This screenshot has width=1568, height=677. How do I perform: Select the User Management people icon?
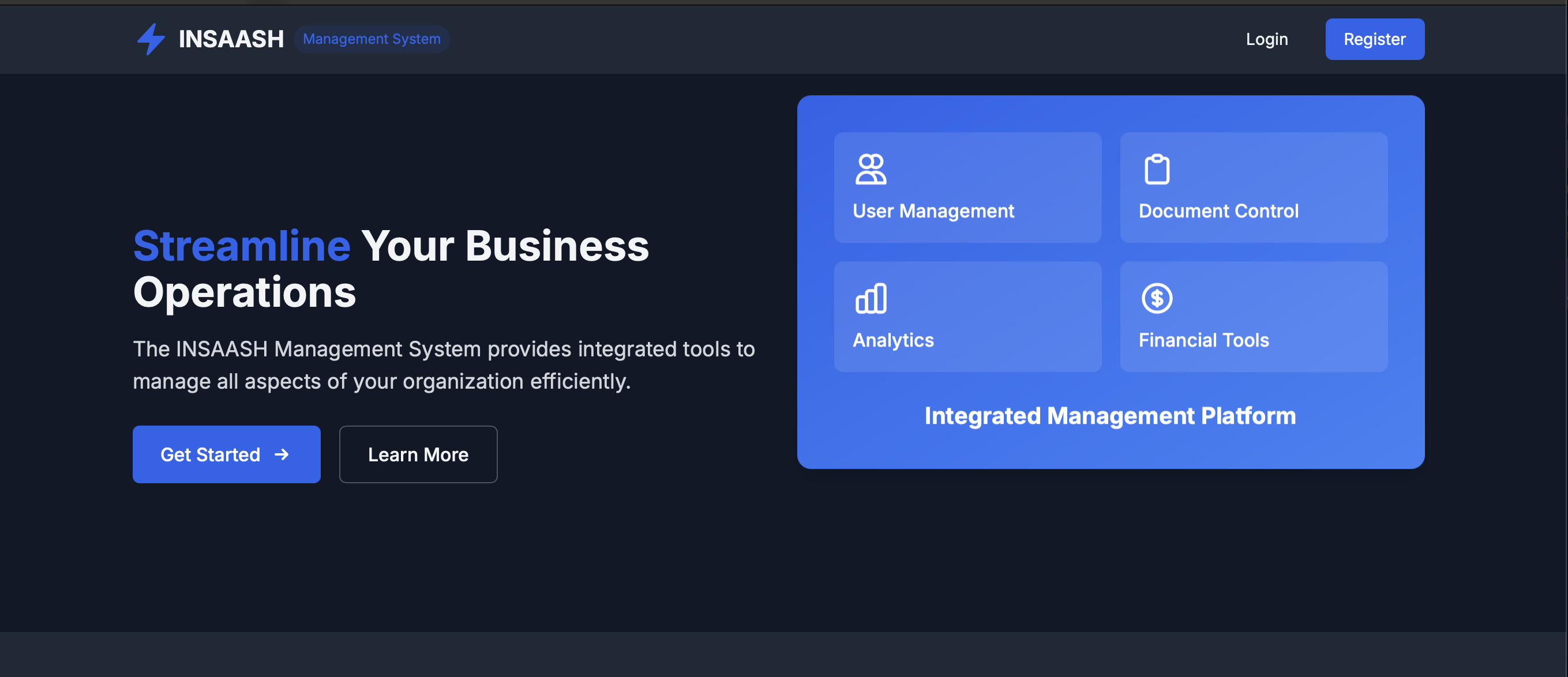(871, 169)
